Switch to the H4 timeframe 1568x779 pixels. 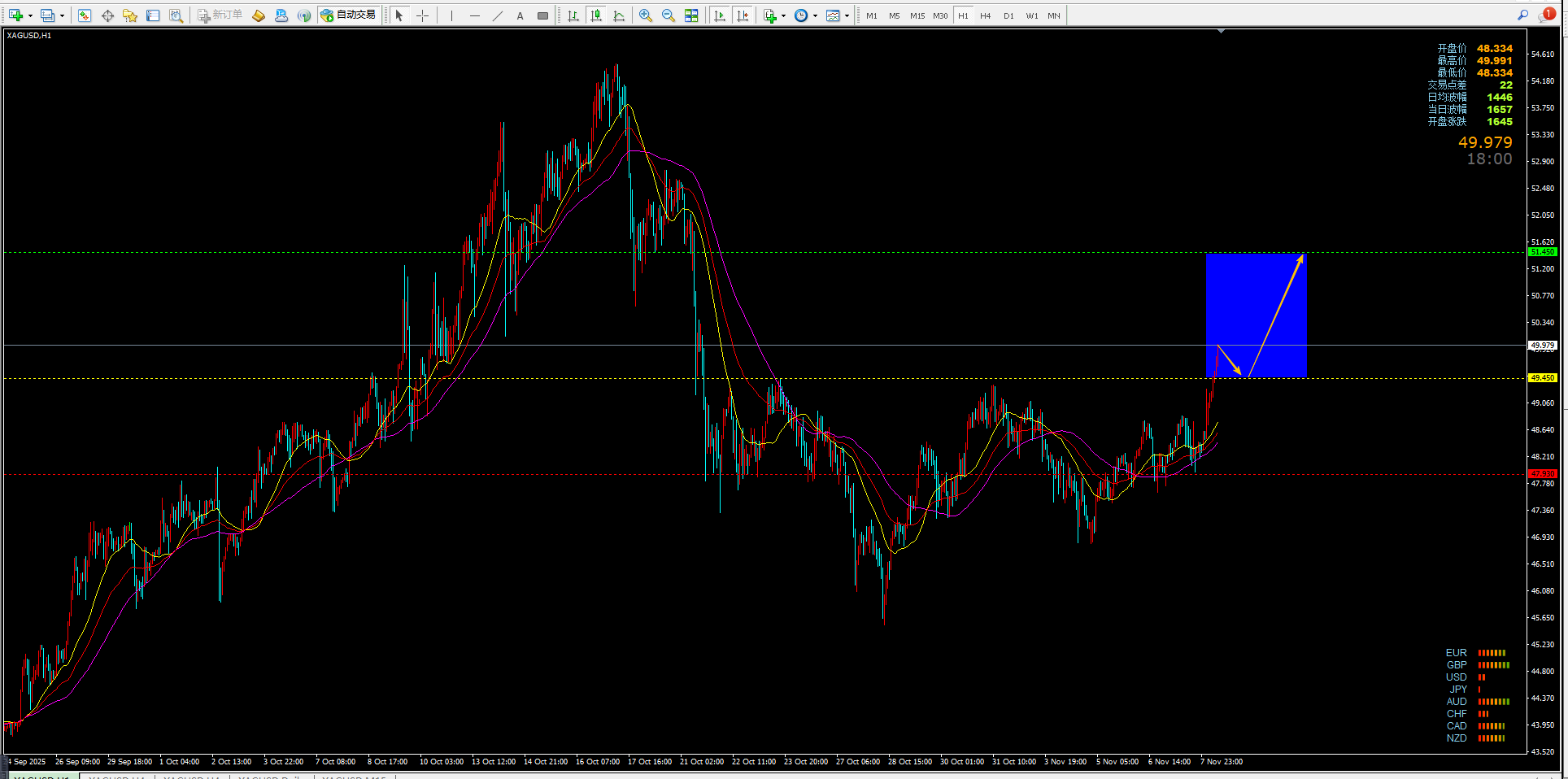point(986,15)
